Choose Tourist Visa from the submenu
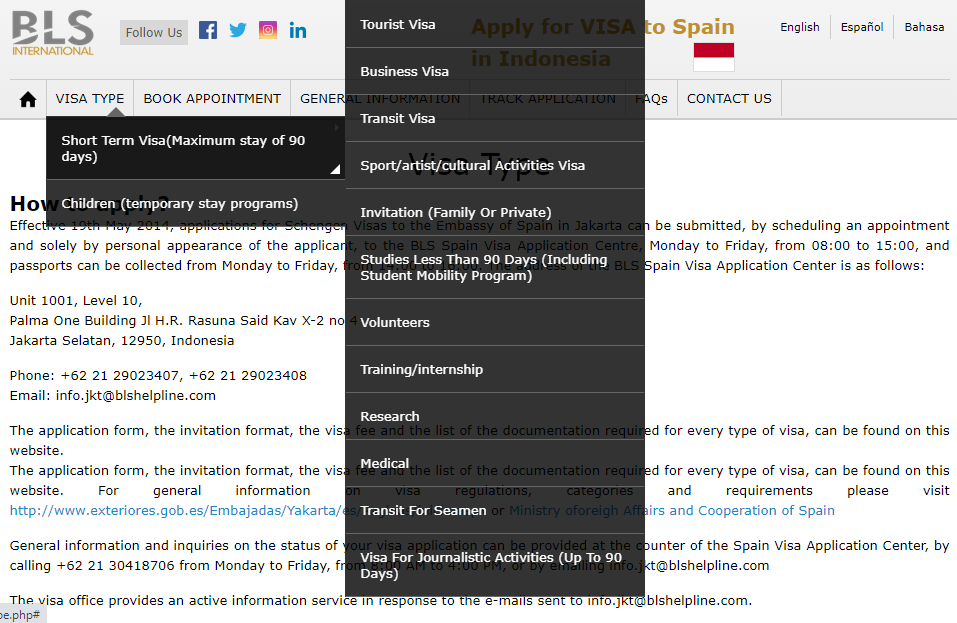Viewport: 957px width, 623px height. pos(398,24)
